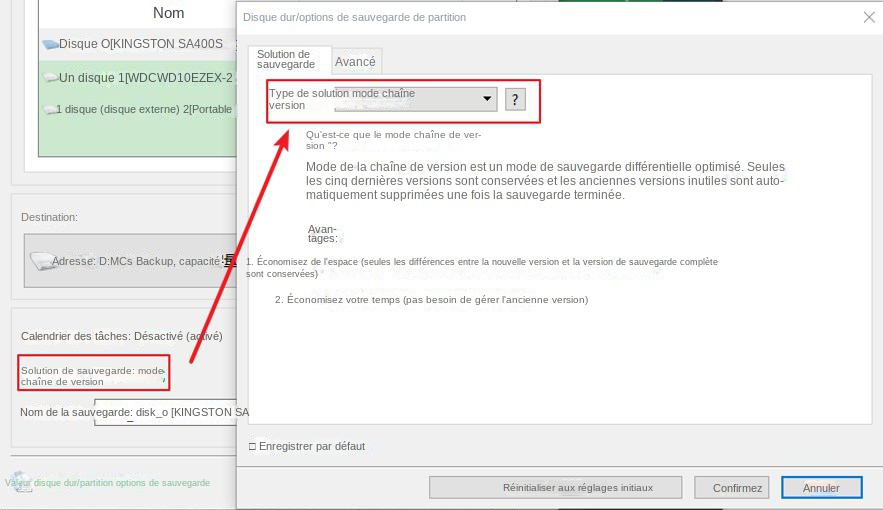Switch to the Avancé tab
Viewport: 883px width, 510px height.
tap(355, 62)
